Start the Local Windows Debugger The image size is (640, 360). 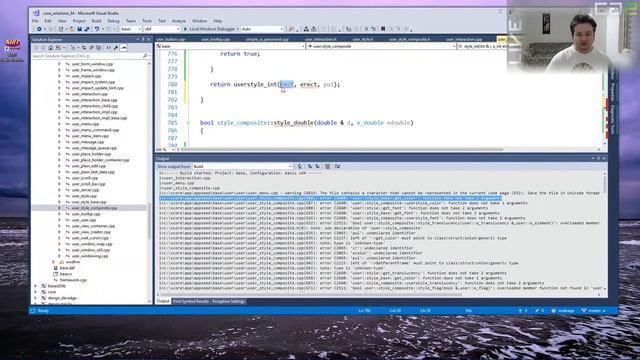click(210, 29)
